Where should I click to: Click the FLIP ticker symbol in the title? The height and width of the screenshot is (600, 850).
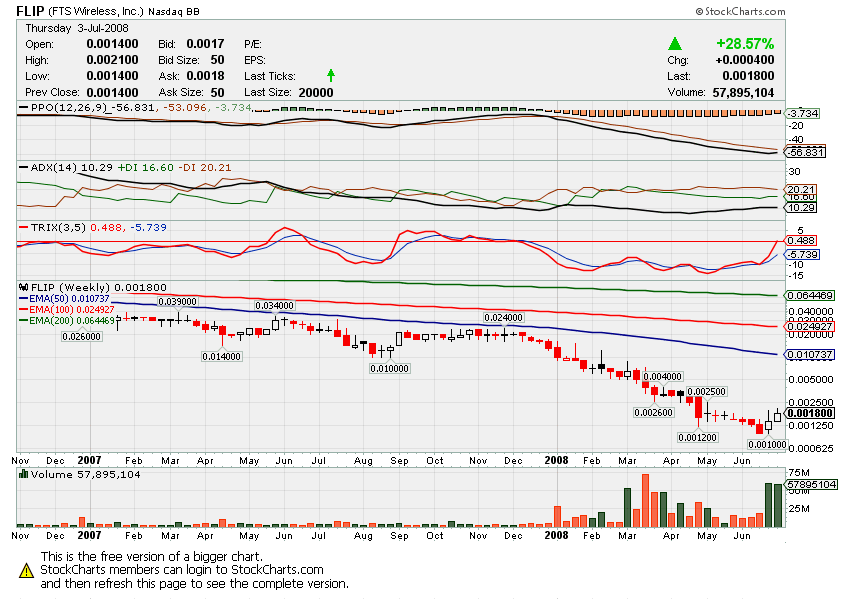[30, 11]
